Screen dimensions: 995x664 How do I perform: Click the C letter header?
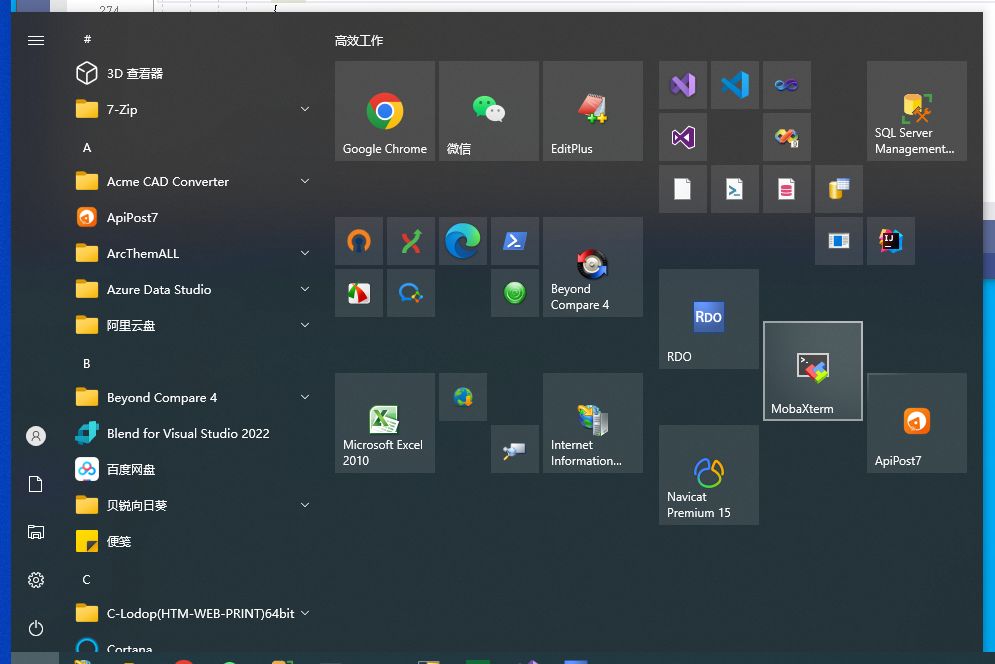click(87, 580)
